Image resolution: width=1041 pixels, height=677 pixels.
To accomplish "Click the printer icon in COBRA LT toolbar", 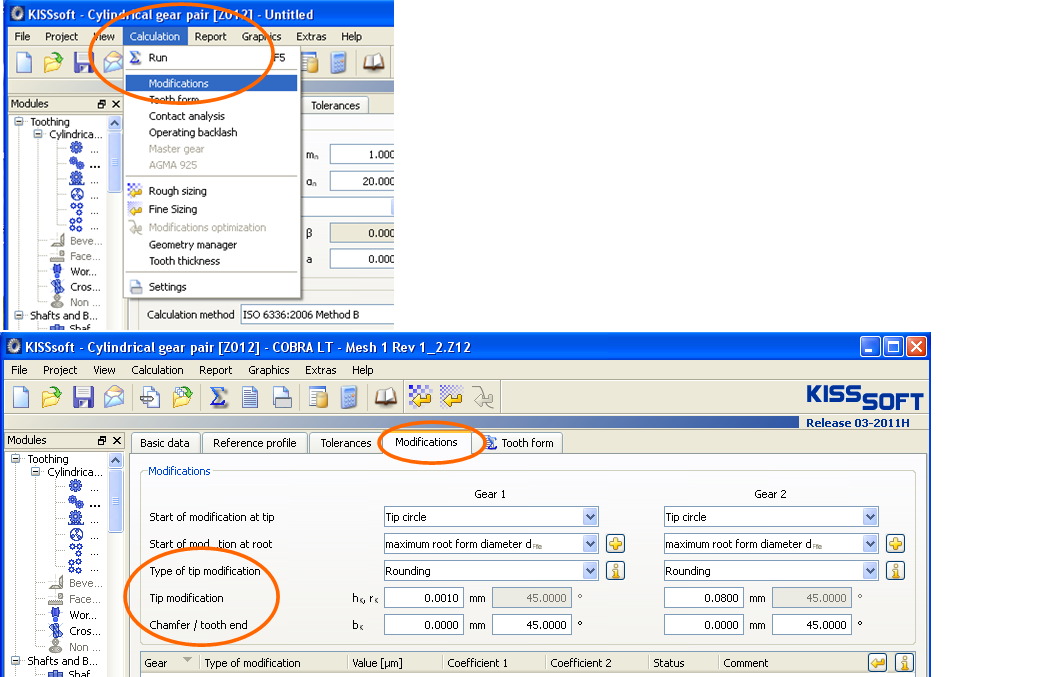I will [x=282, y=397].
